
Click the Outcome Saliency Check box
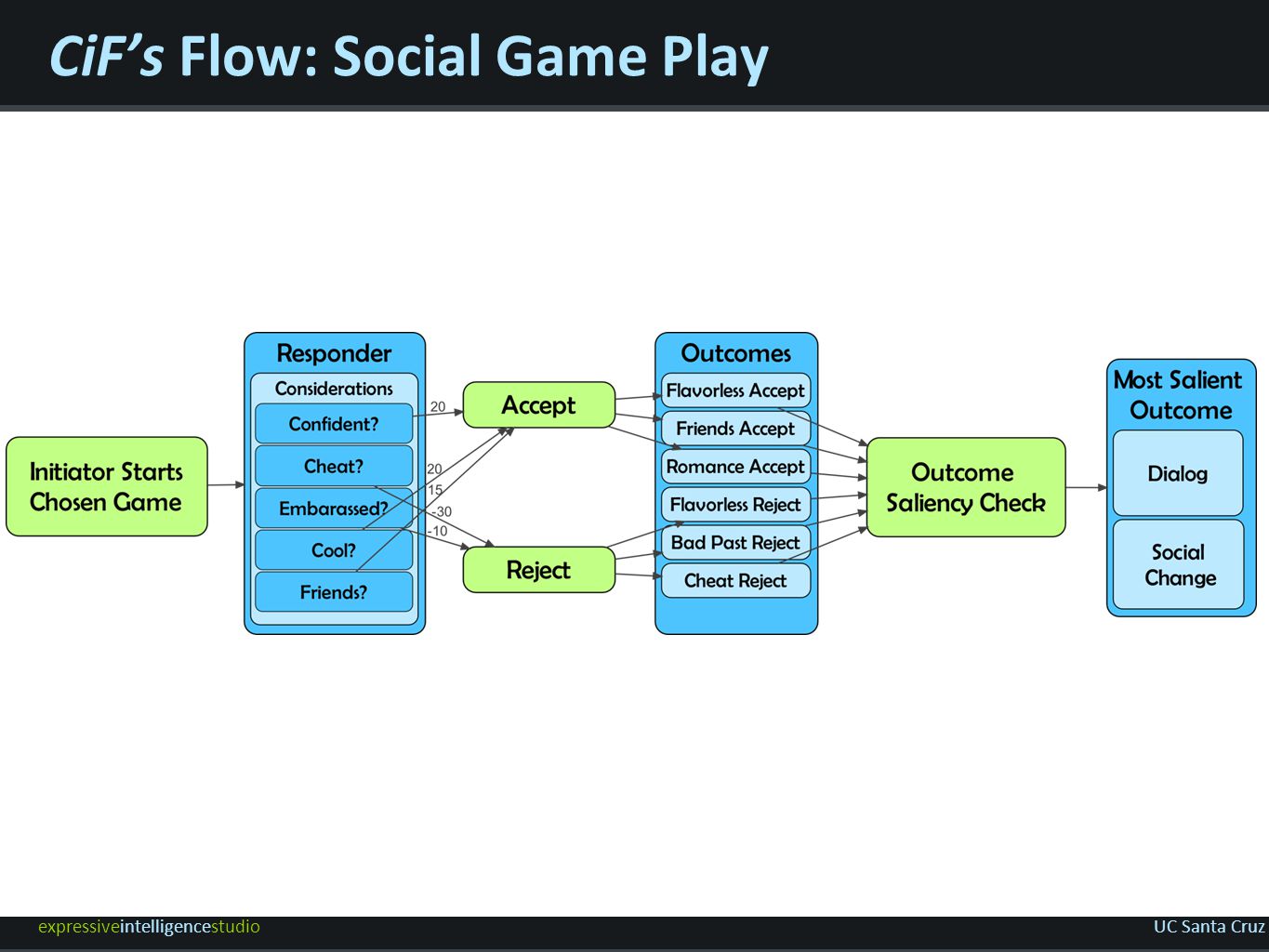(x=966, y=487)
